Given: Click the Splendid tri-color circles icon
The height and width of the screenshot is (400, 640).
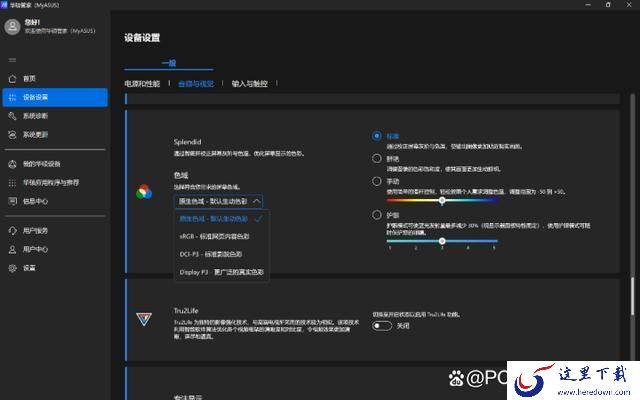Looking at the screenshot, I should pyautogui.click(x=144, y=191).
